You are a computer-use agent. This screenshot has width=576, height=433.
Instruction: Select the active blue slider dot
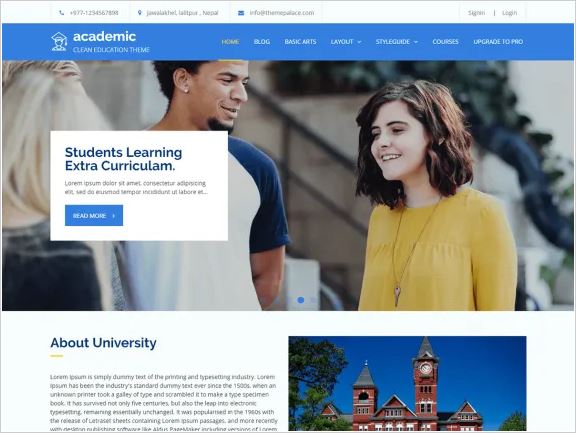click(x=300, y=300)
